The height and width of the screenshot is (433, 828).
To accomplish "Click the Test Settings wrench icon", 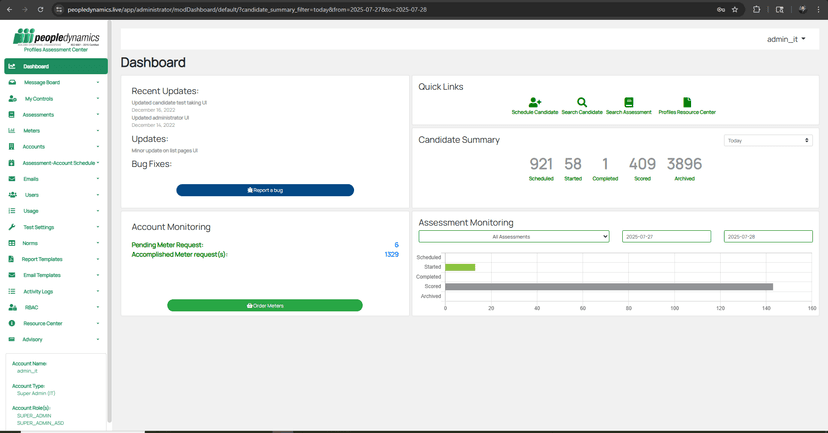I will coord(12,227).
